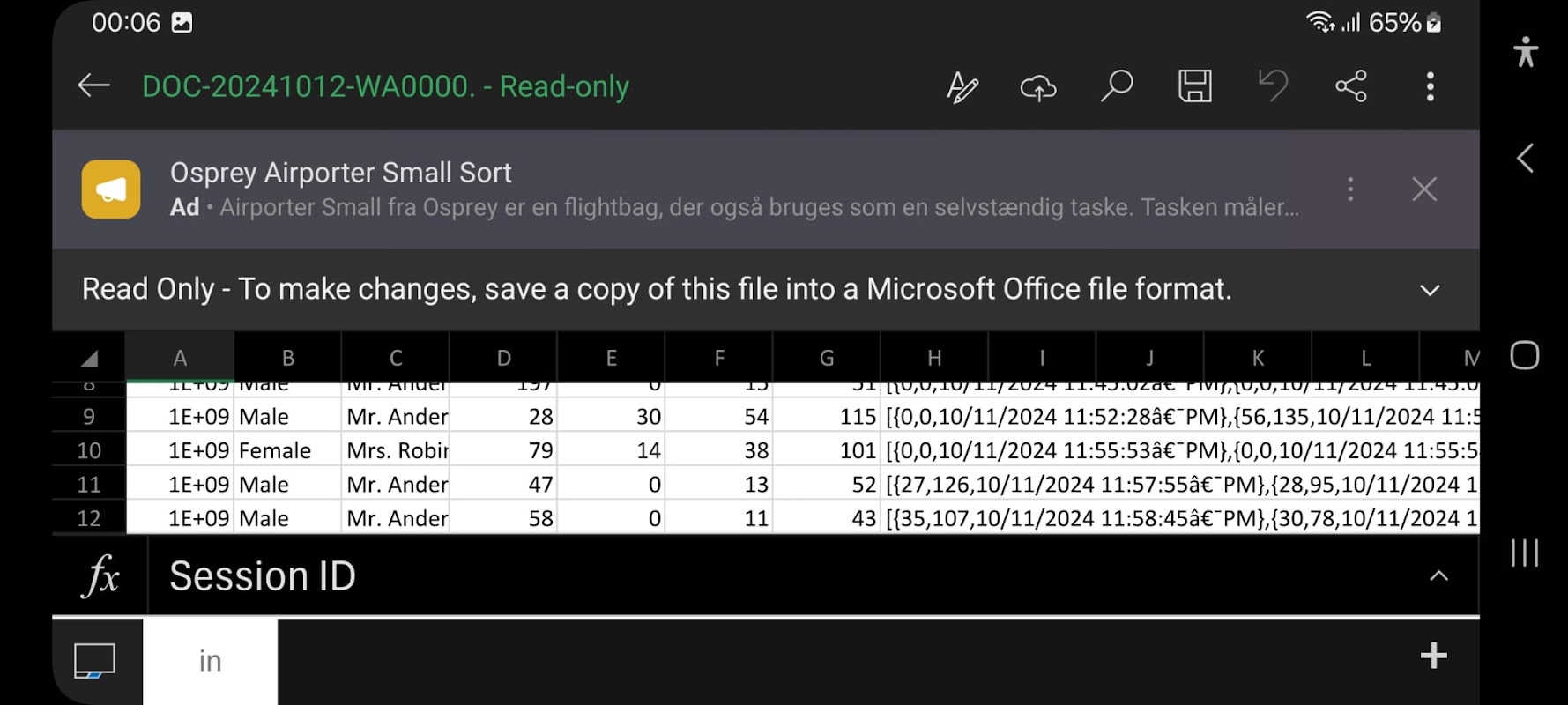Open the draw/edit pen tool
Screen dimensions: 1568x705
[962, 86]
